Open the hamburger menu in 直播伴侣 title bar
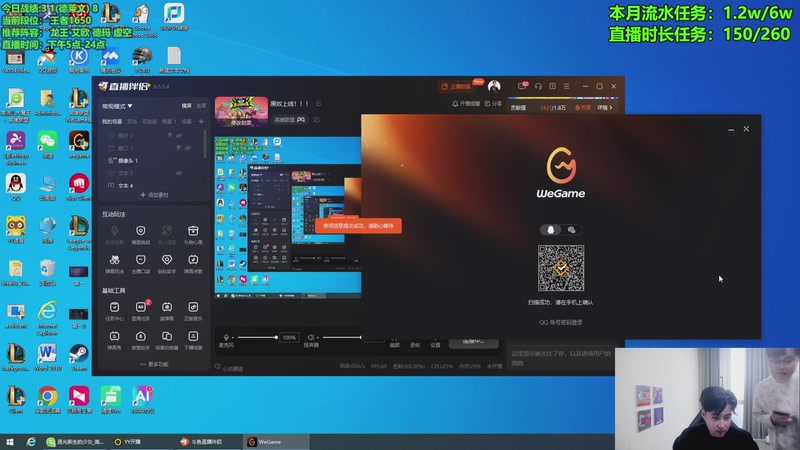 click(x=566, y=86)
